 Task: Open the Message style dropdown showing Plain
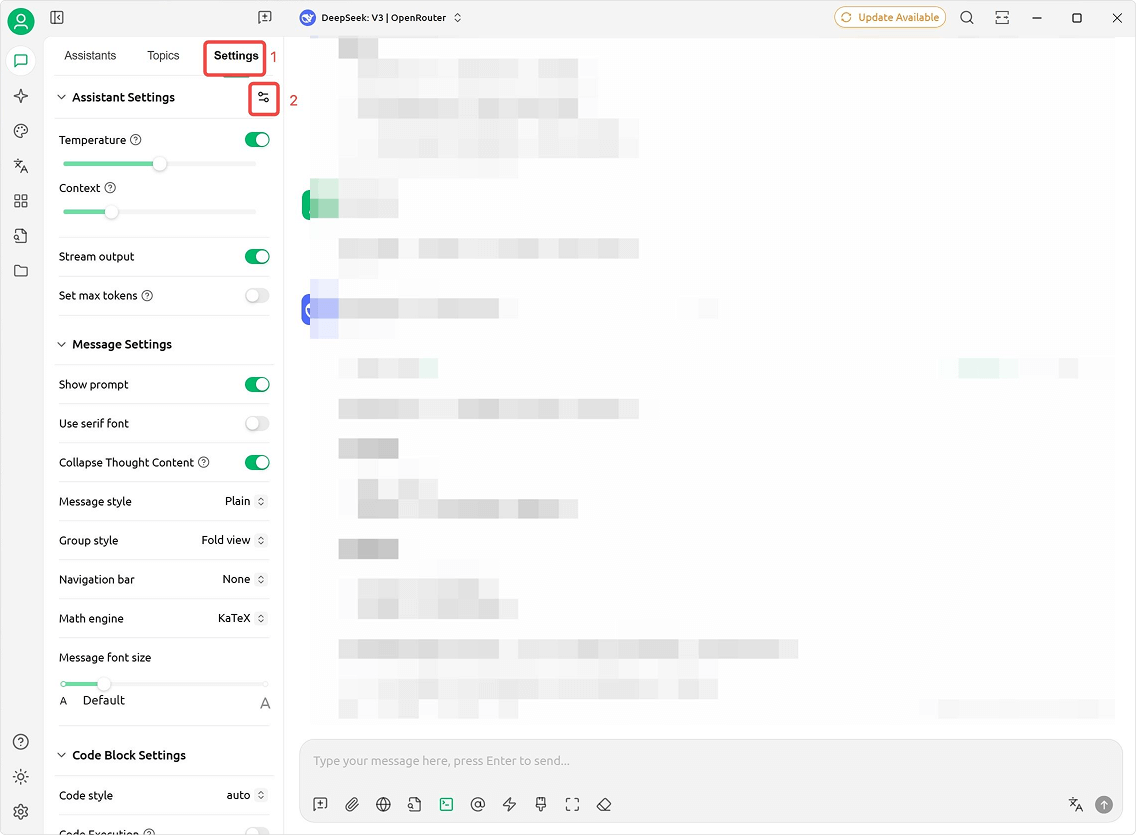(245, 501)
